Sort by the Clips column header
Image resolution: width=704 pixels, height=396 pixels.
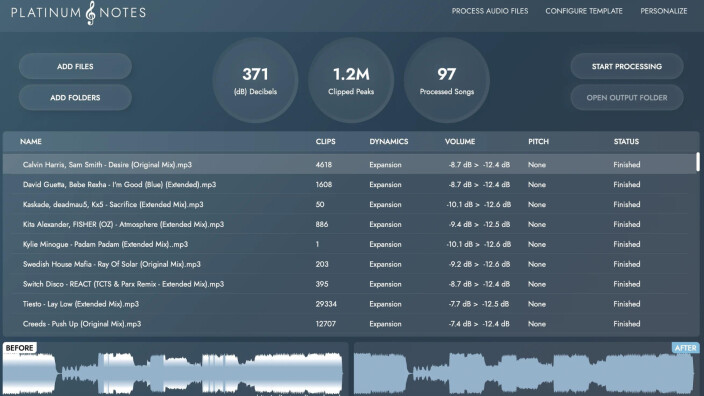click(326, 141)
